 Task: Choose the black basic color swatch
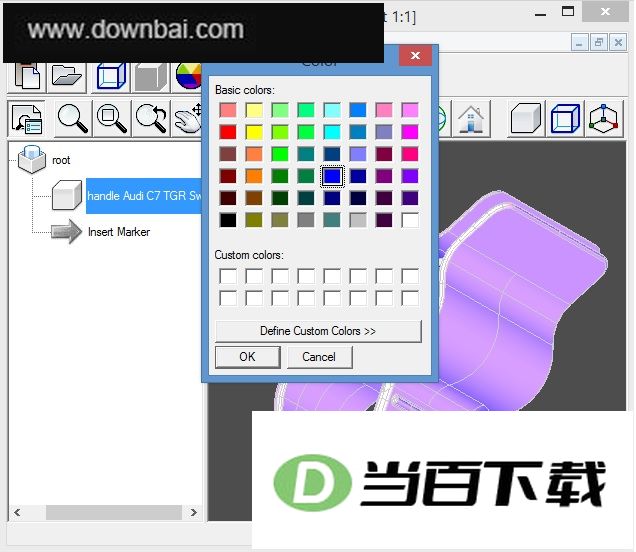[x=228, y=220]
